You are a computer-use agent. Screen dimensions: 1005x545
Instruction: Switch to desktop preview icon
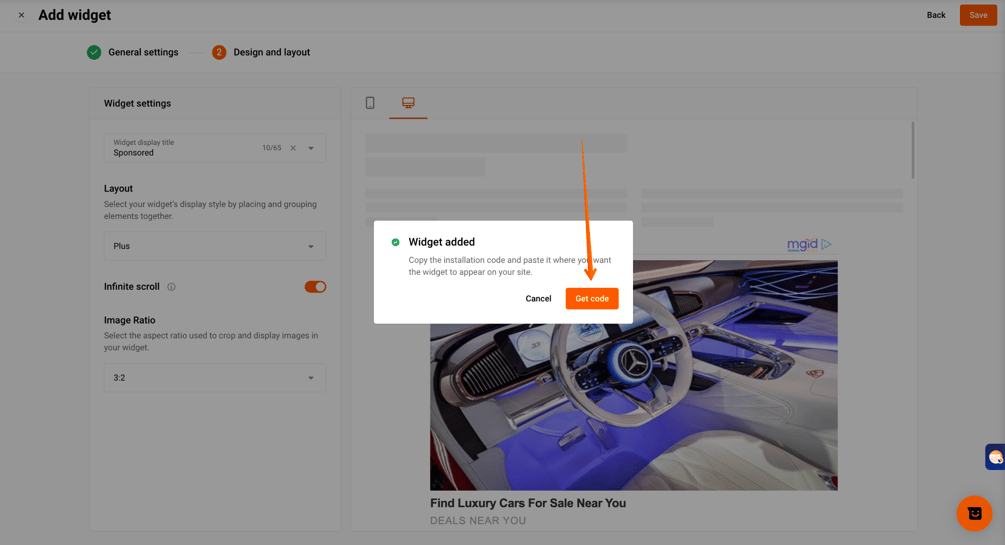tap(408, 103)
